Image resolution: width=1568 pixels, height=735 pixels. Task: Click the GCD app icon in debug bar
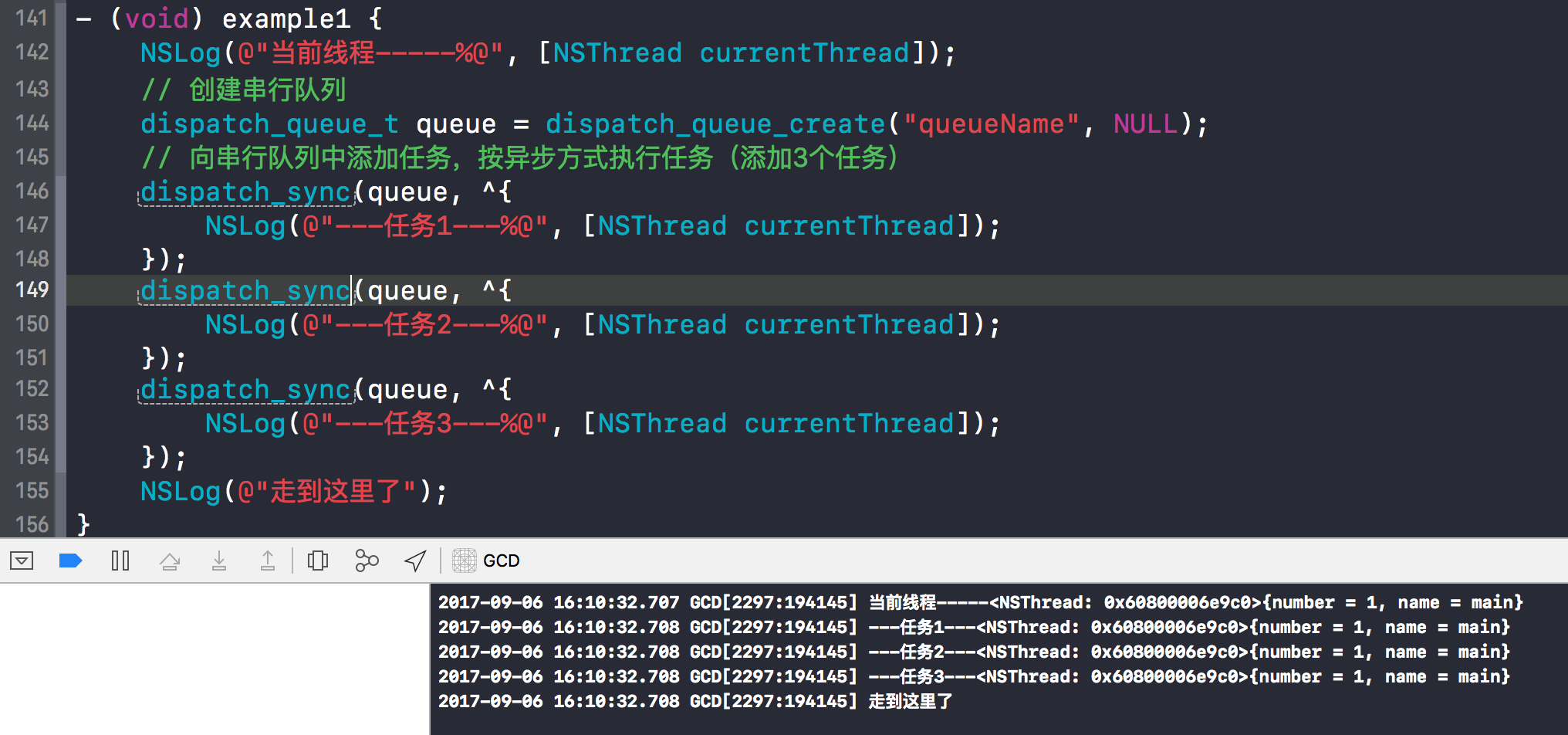click(465, 561)
